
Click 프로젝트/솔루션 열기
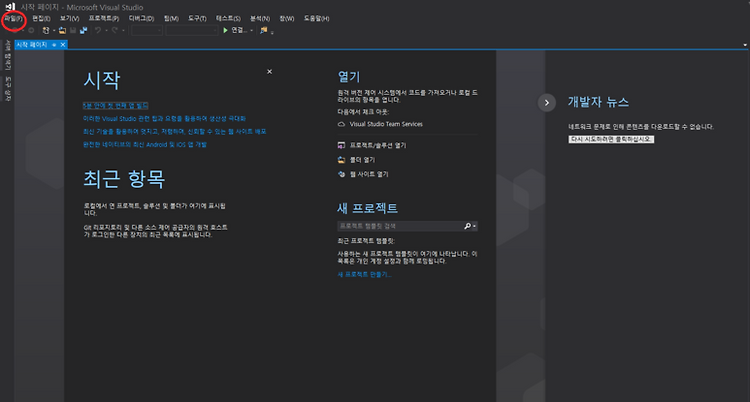pos(378,145)
